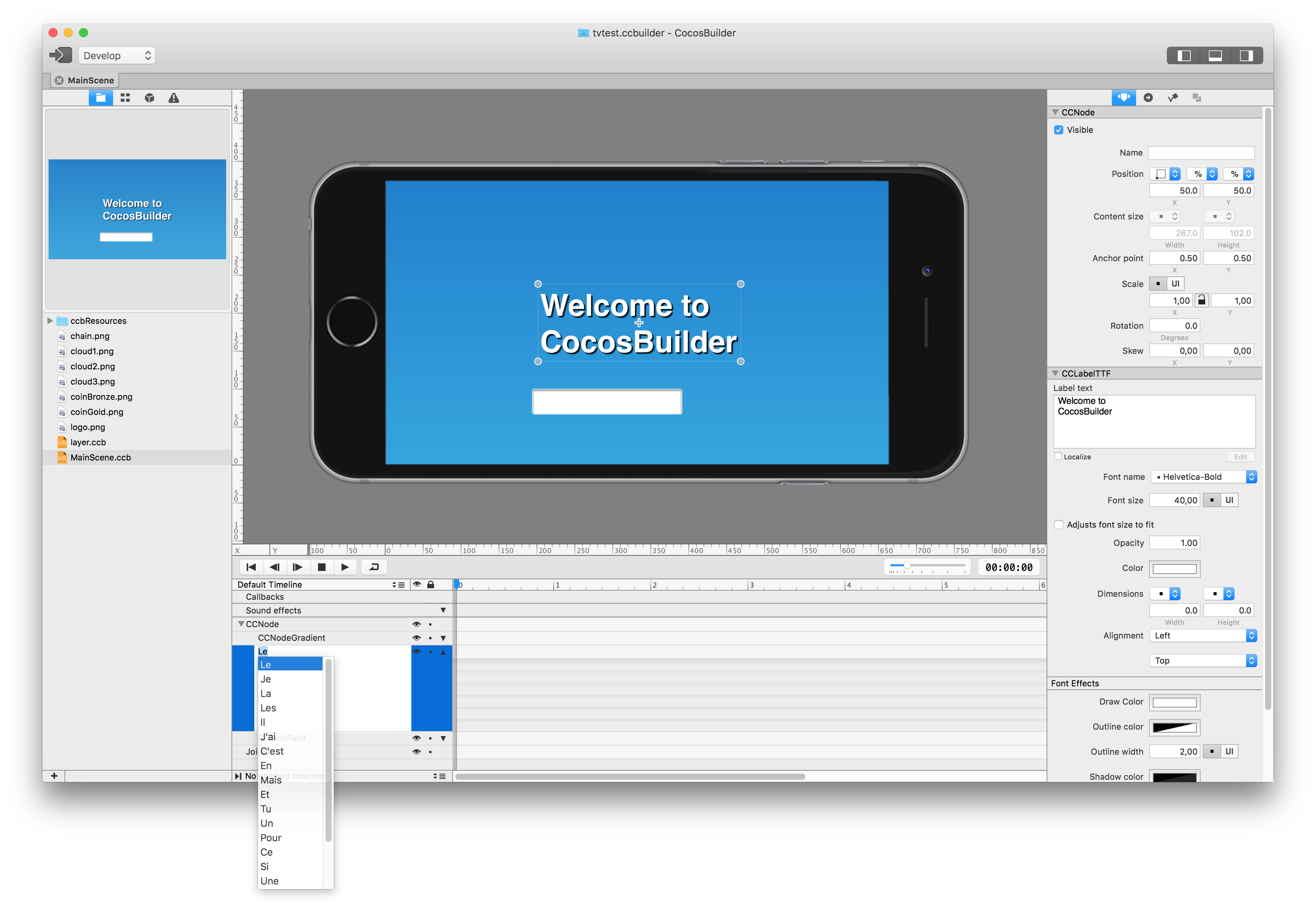Choose 'Pour' from the suggestion list

click(271, 837)
